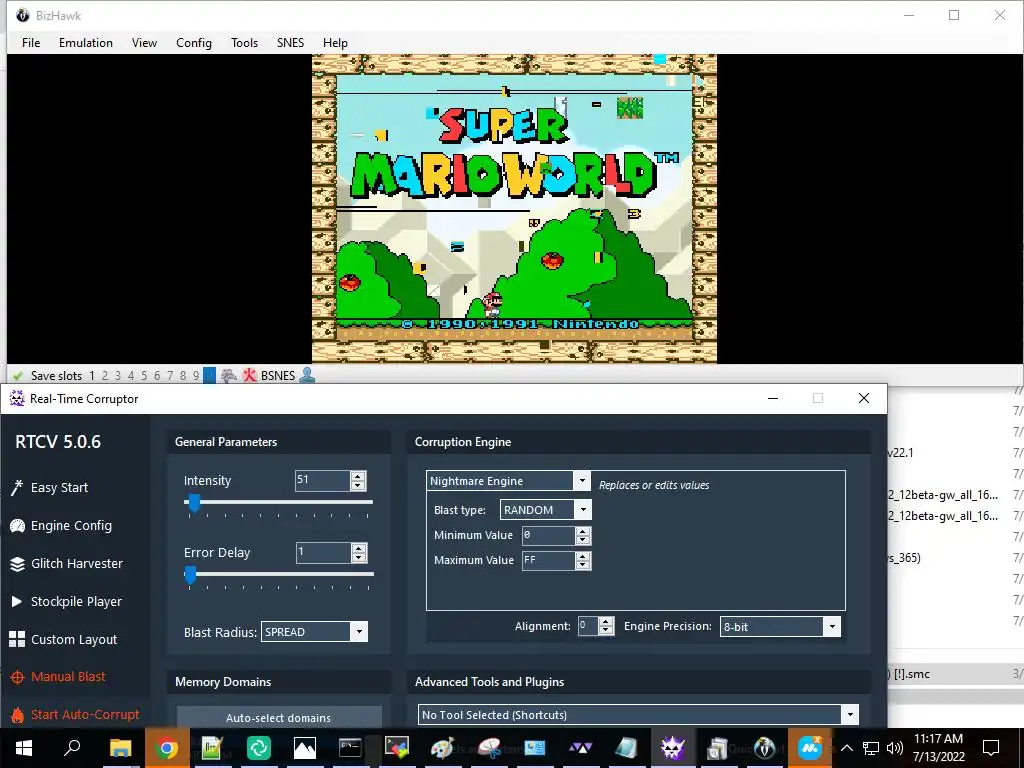Click the blue user icon beside BSNES
This screenshot has width=1024, height=768.
[307, 376]
